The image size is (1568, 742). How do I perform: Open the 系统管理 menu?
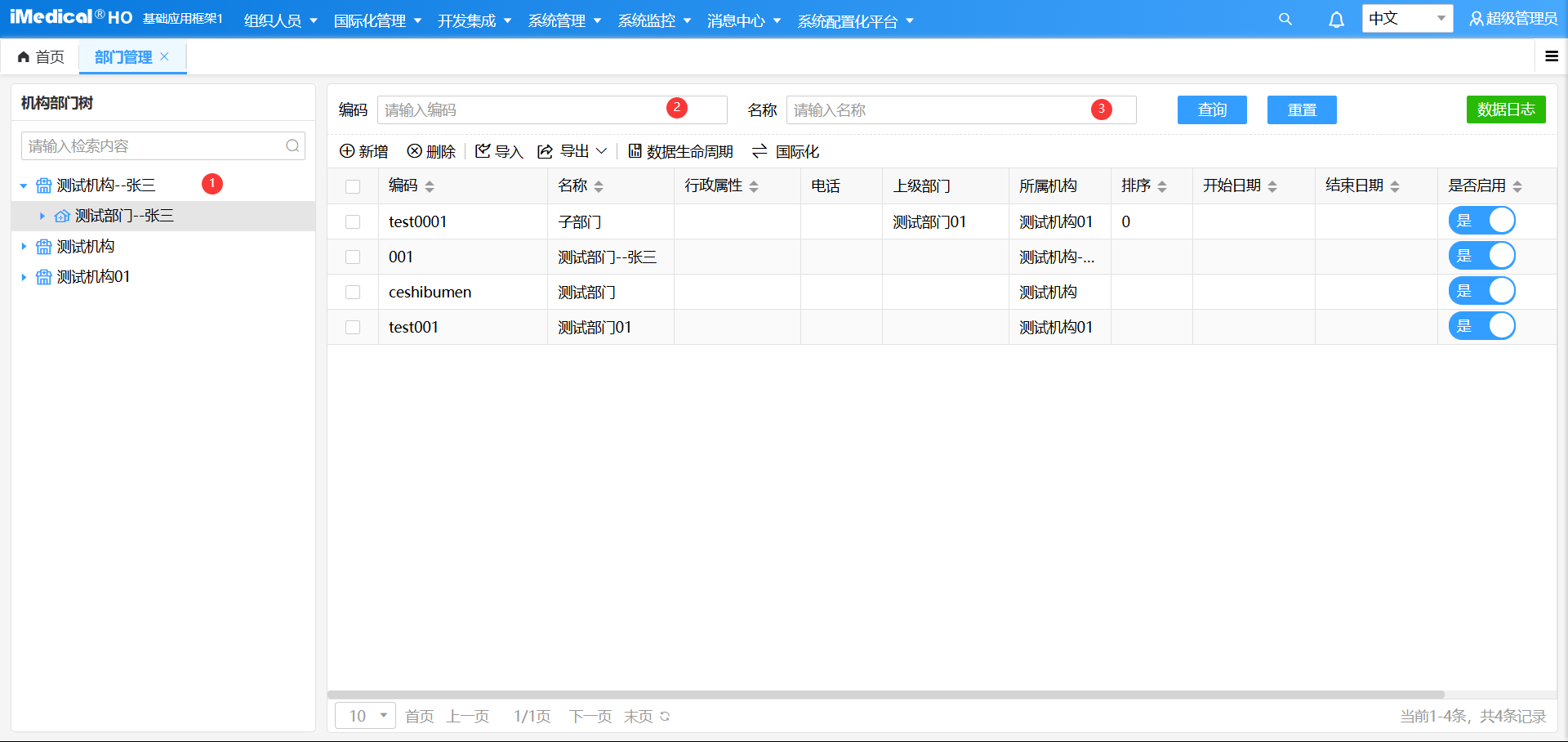pyautogui.click(x=563, y=20)
